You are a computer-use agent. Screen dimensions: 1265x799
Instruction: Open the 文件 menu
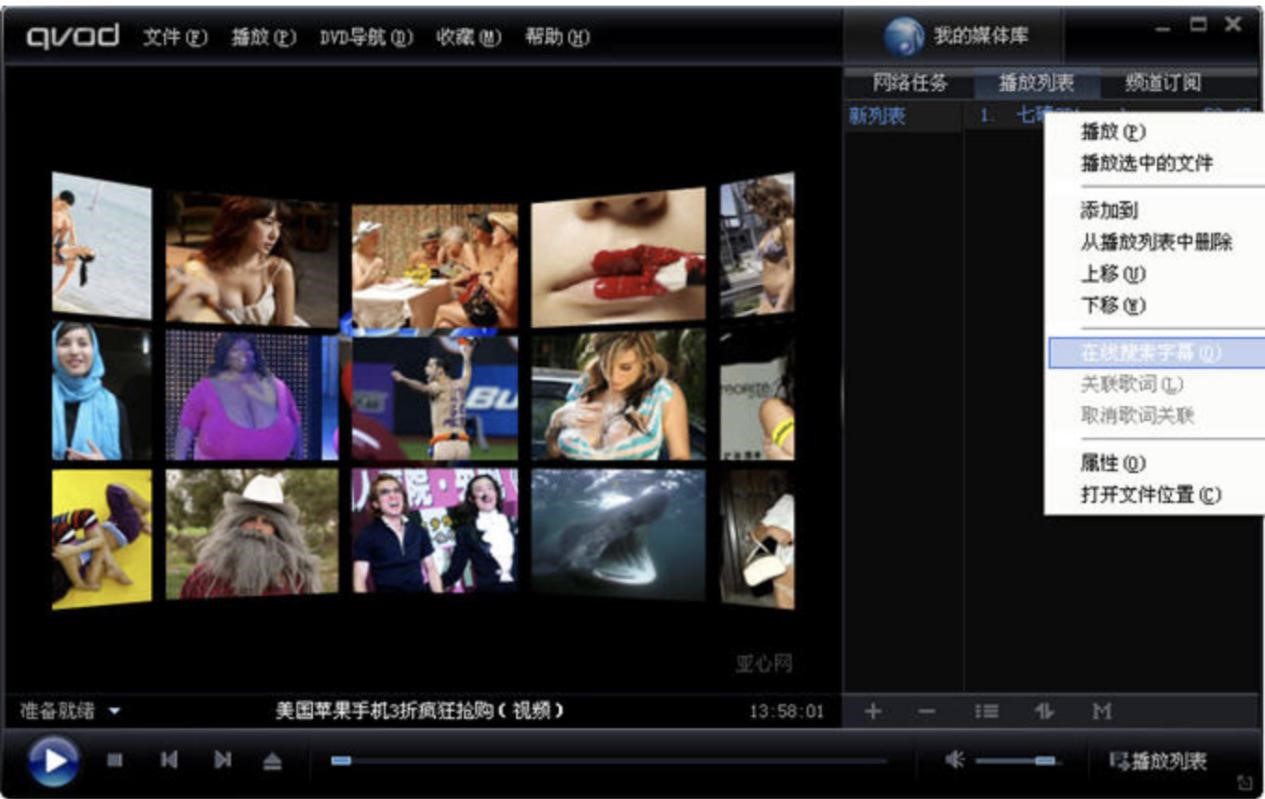(174, 37)
